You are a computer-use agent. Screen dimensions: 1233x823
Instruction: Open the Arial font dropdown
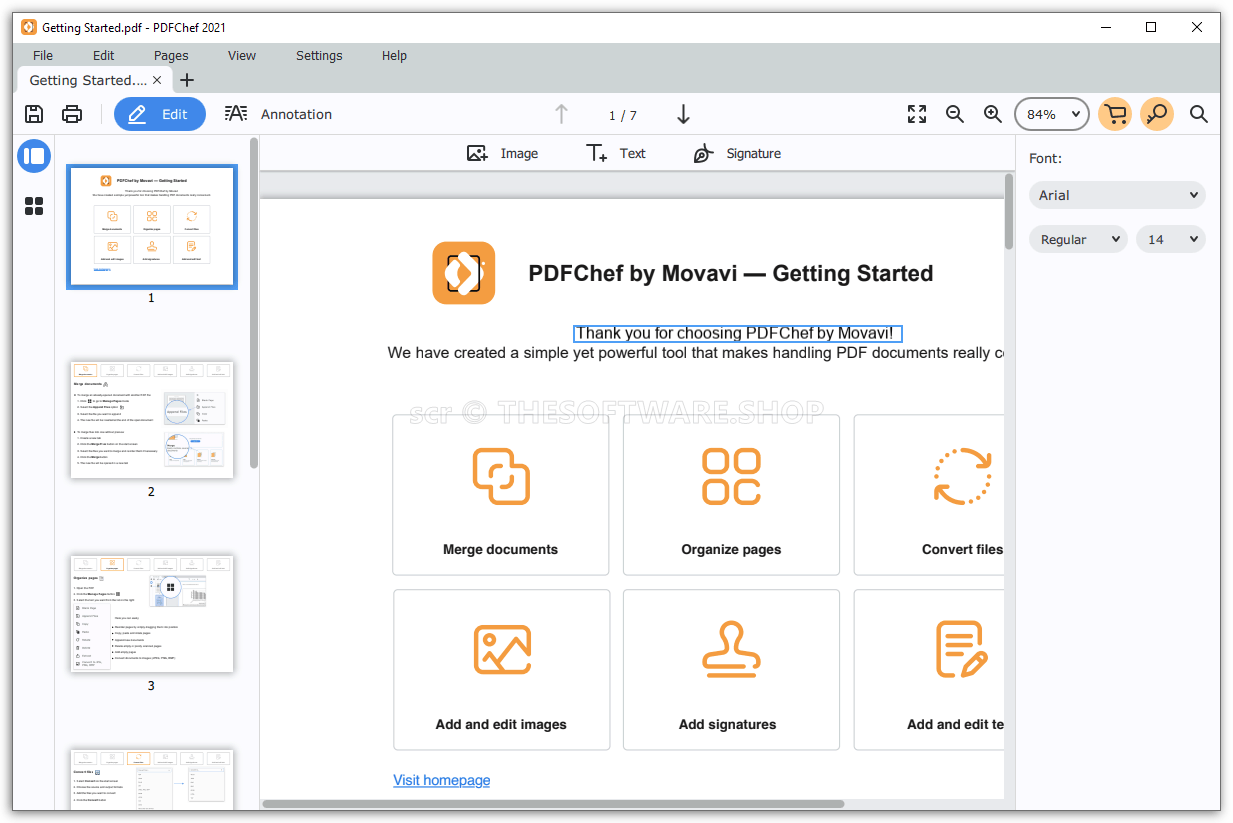[1117, 195]
